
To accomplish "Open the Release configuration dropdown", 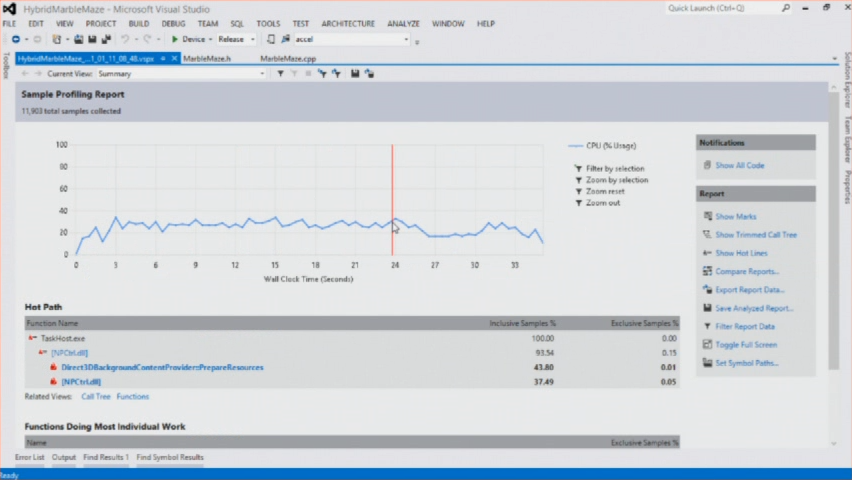I will [x=253, y=39].
